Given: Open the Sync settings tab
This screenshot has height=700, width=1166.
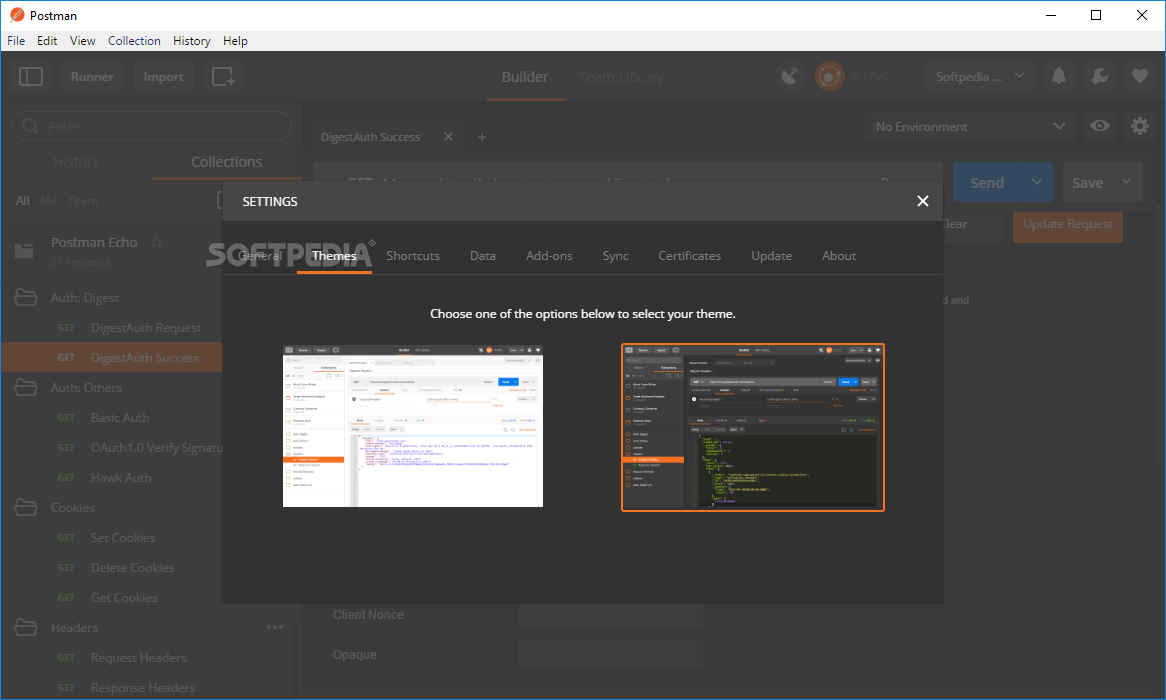Looking at the screenshot, I should pos(615,255).
